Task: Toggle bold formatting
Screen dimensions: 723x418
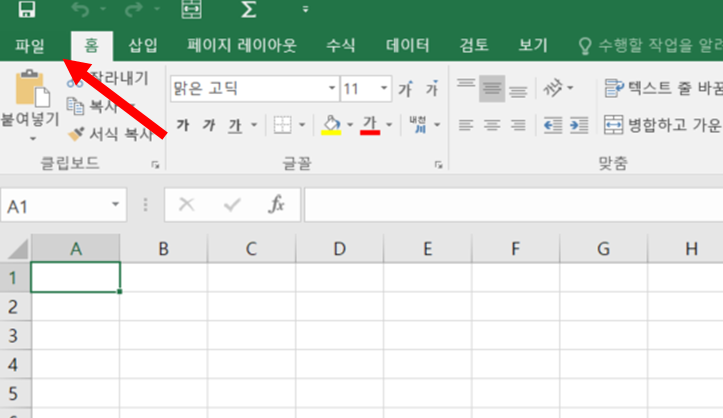Action: (x=183, y=125)
